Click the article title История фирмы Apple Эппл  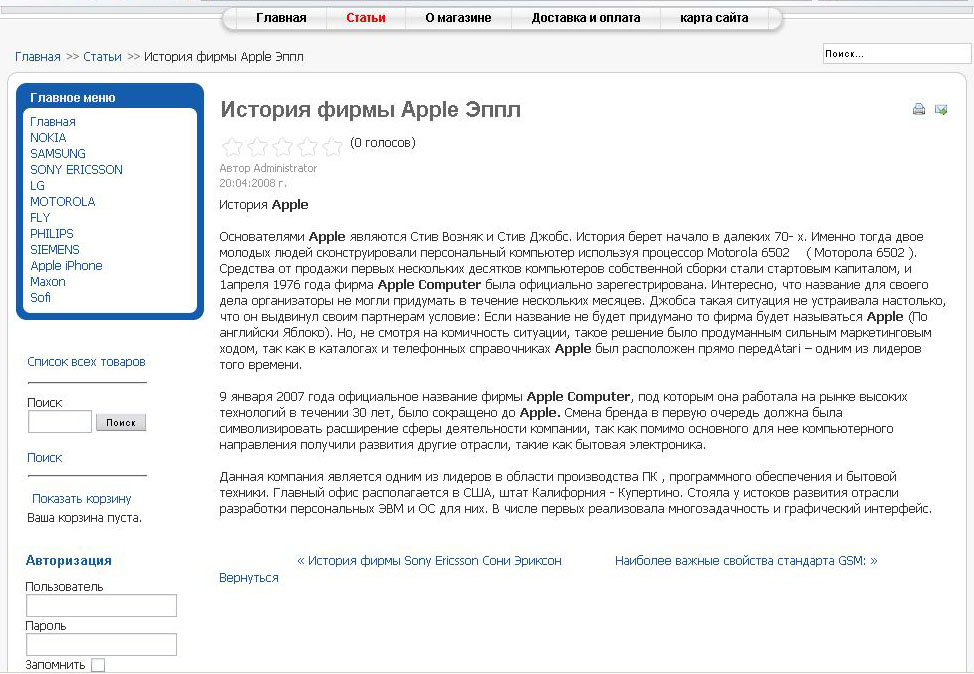tap(370, 110)
